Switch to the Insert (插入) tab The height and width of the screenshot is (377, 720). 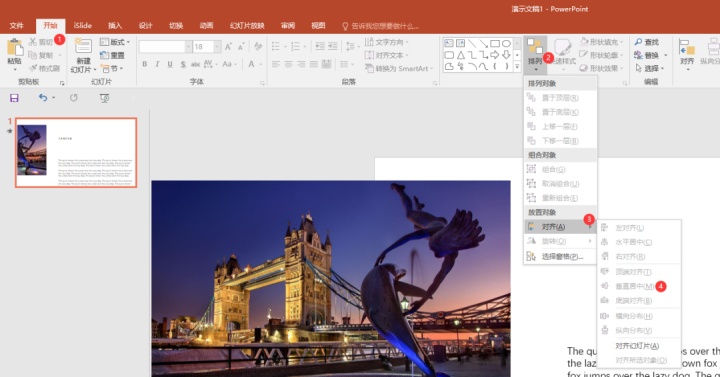115,26
